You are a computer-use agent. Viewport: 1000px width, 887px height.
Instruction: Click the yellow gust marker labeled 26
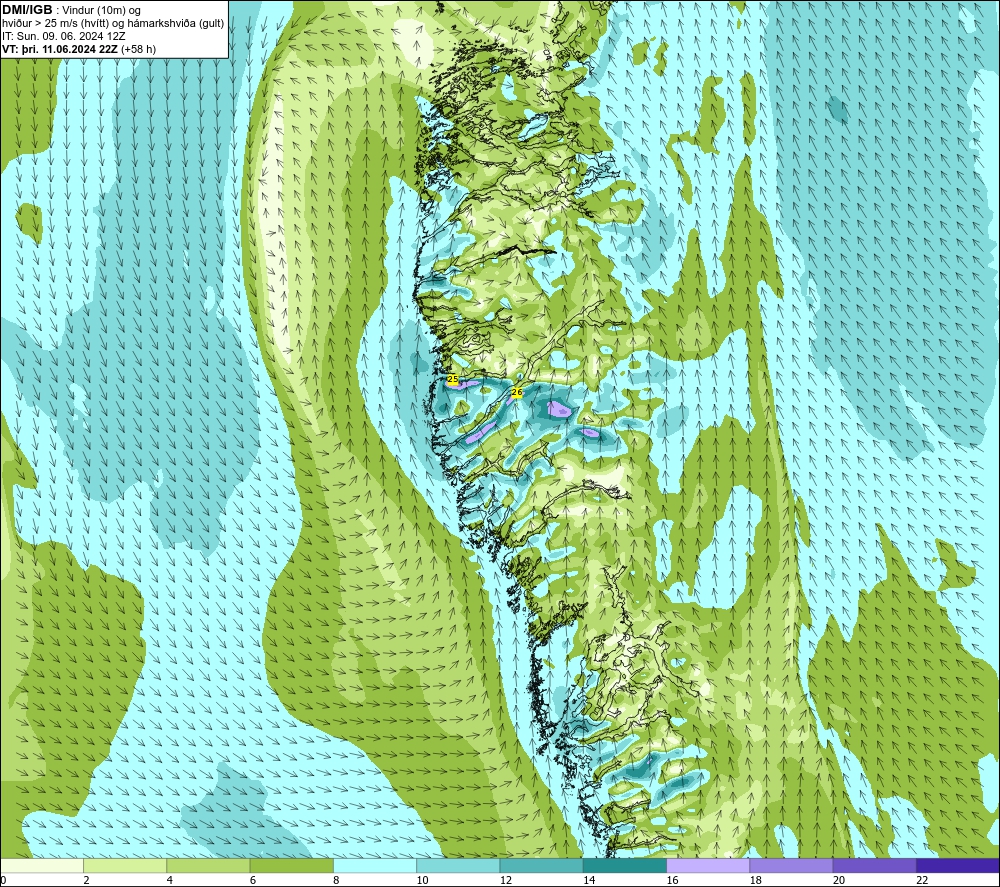517,392
